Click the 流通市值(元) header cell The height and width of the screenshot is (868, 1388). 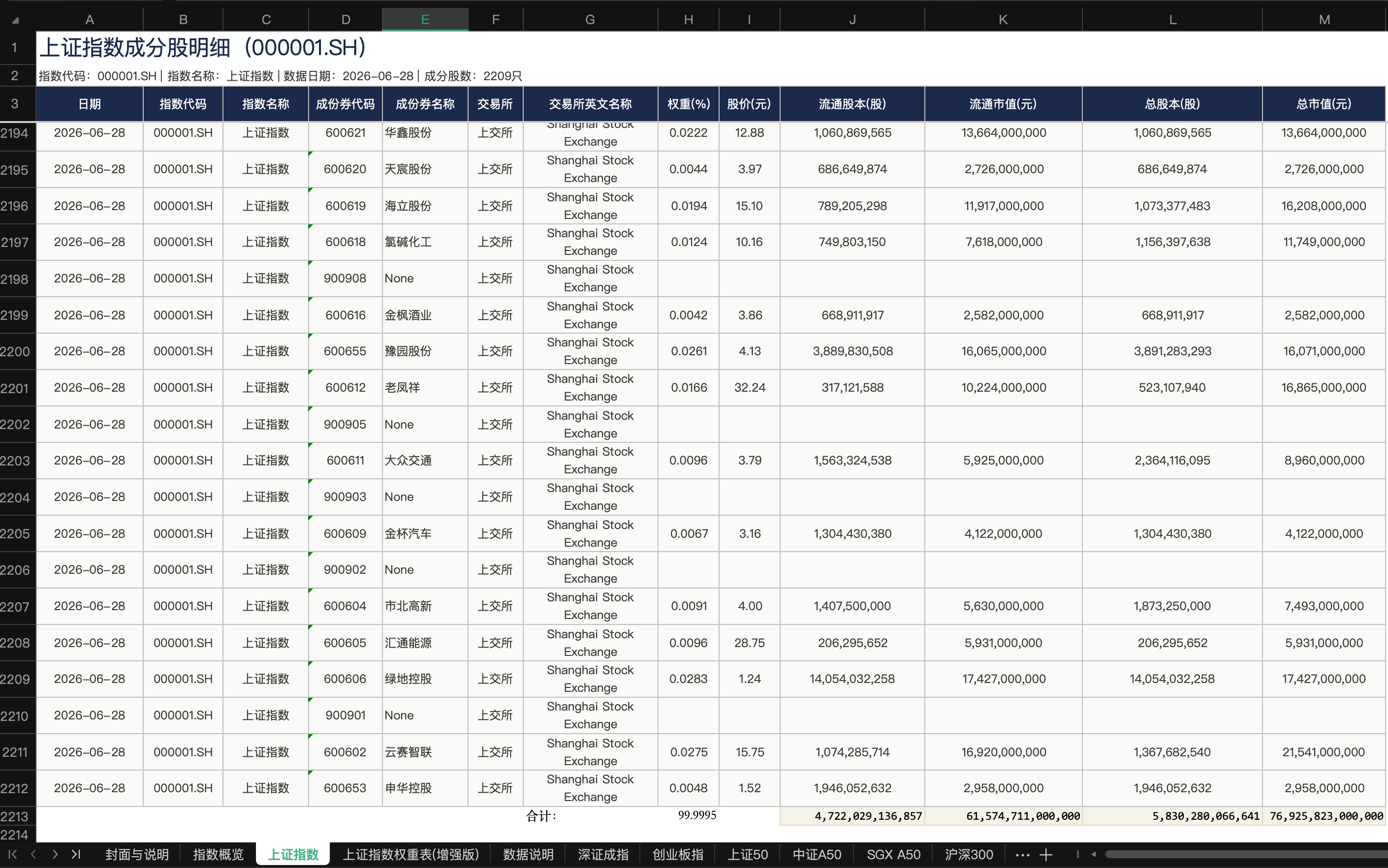pyautogui.click(x=1003, y=104)
